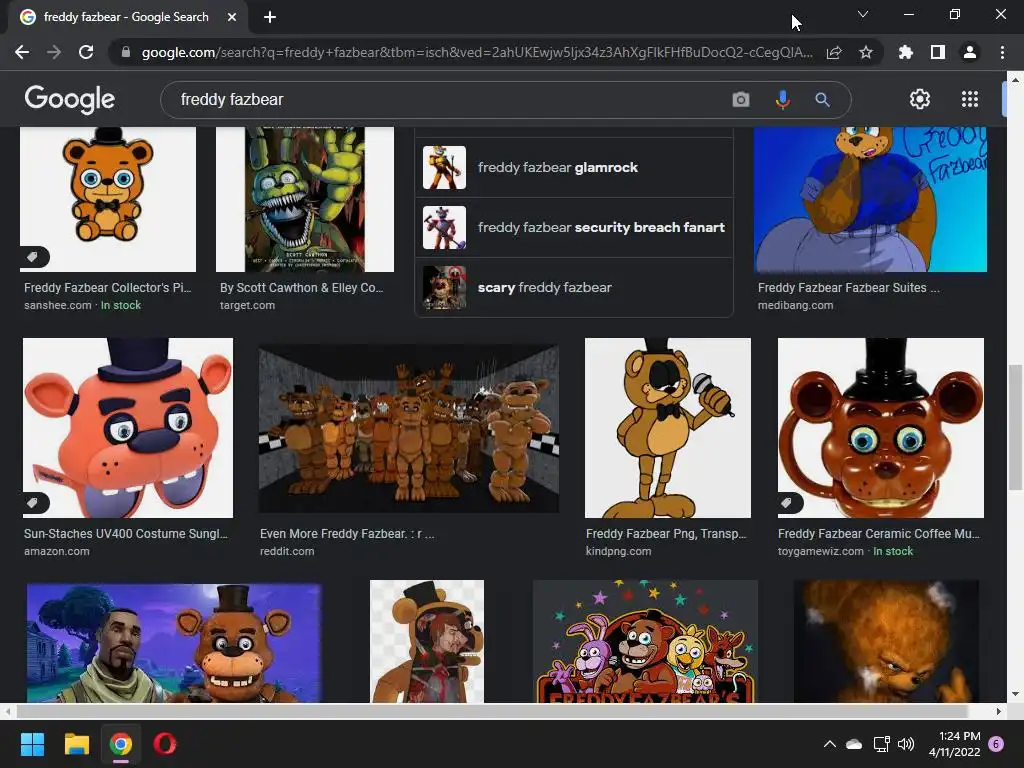Image resolution: width=1024 pixels, height=768 pixels.
Task: Launch Opera from the taskbar
Action: coord(165,744)
